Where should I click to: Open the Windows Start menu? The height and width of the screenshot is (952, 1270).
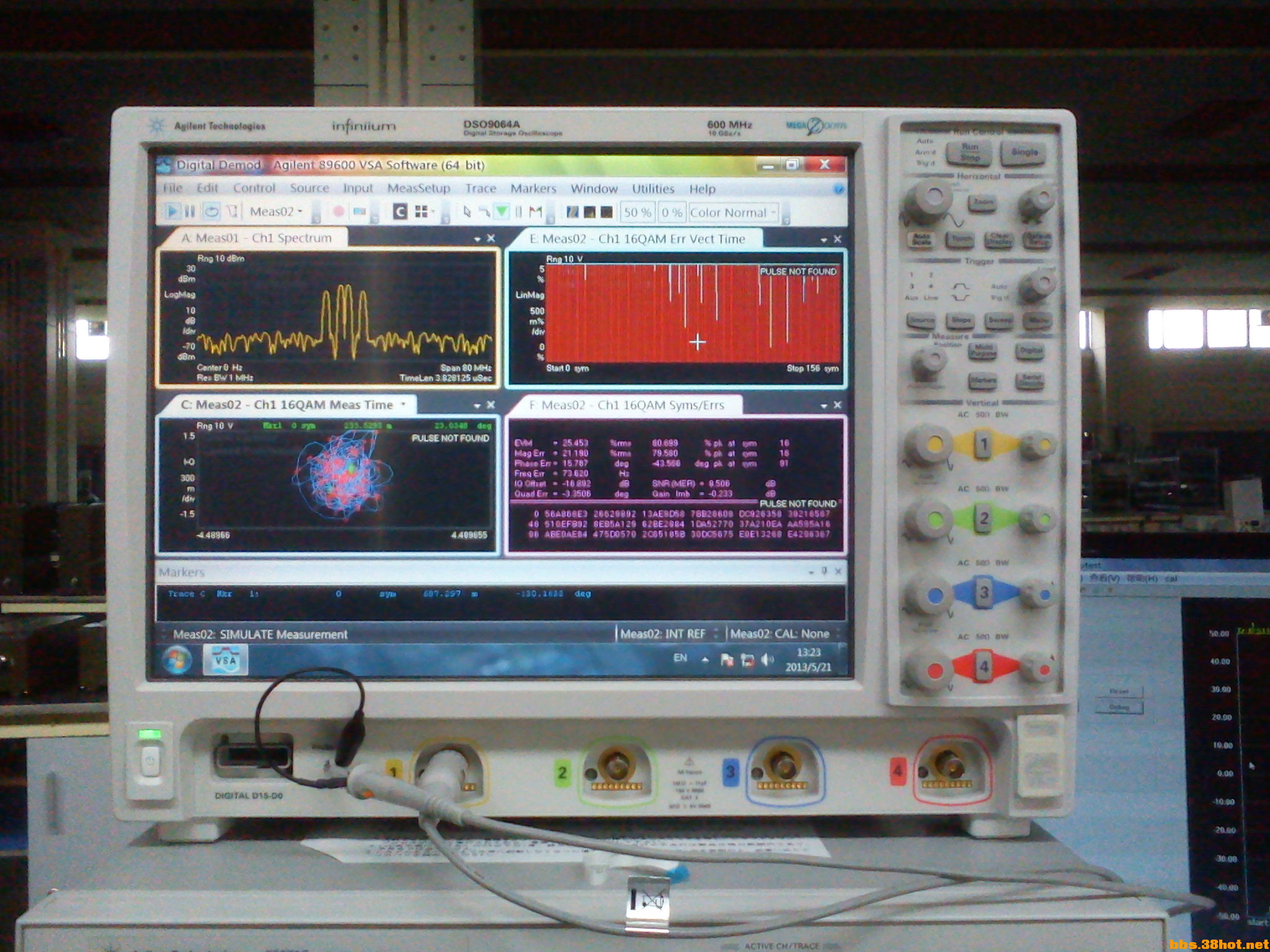(x=175, y=659)
